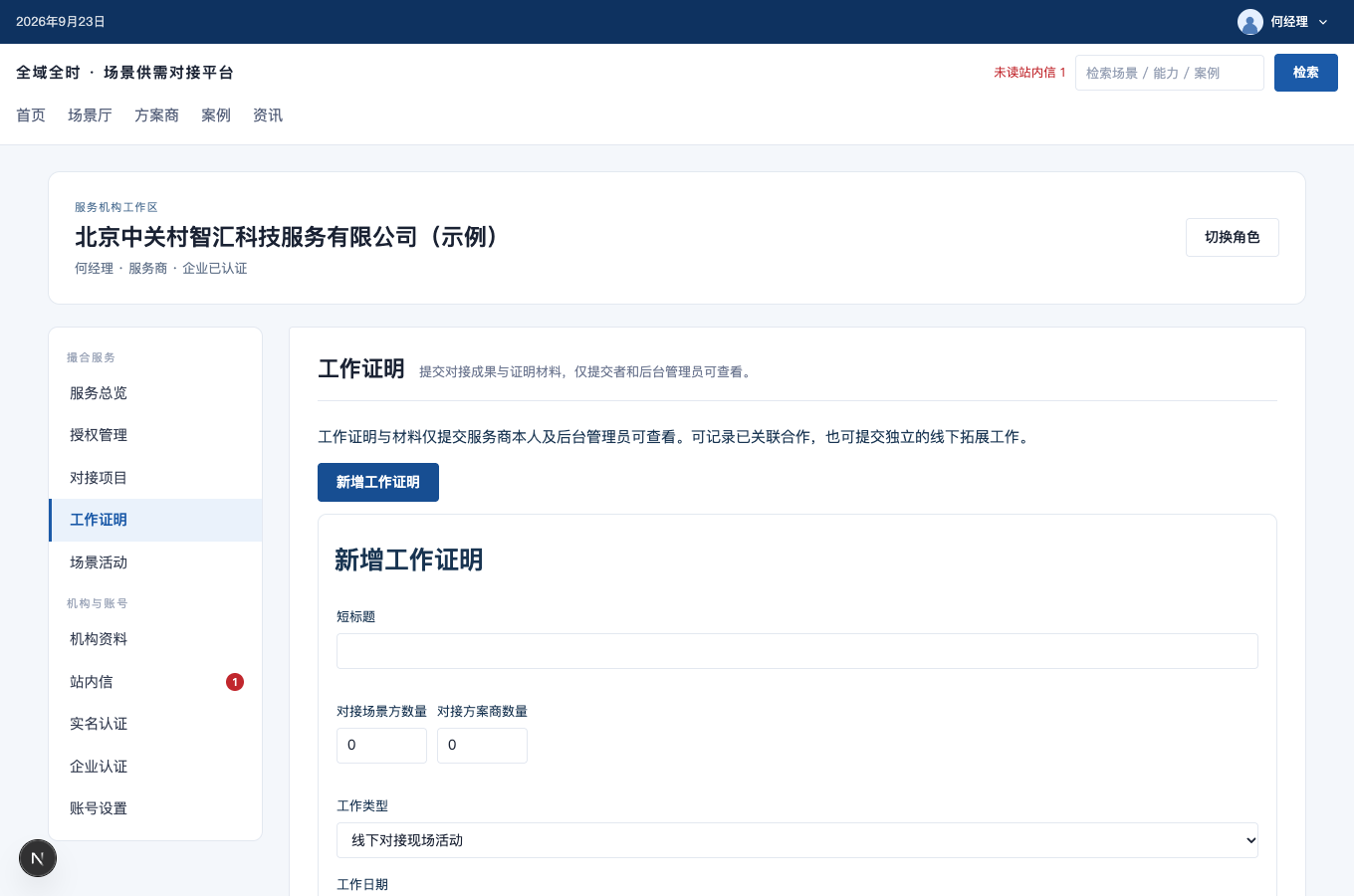Open the 案例 navigation item

[x=216, y=115]
